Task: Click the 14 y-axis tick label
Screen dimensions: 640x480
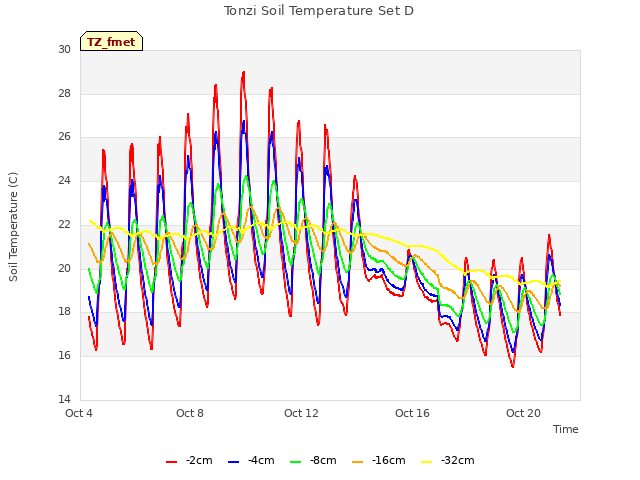Action: tap(64, 399)
